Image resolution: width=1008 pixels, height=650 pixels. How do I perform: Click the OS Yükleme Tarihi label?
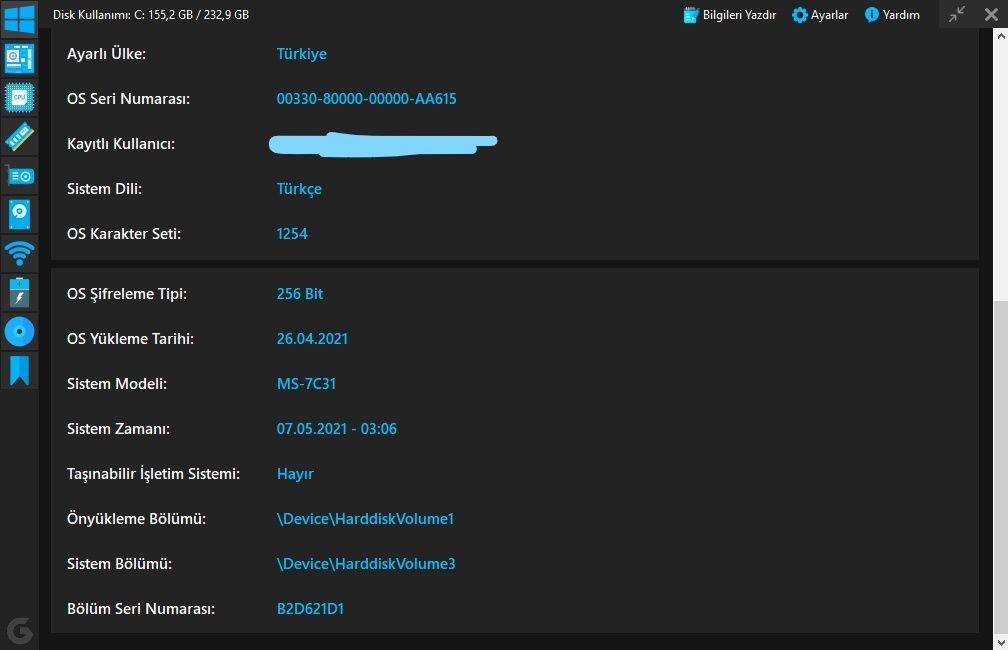(130, 339)
